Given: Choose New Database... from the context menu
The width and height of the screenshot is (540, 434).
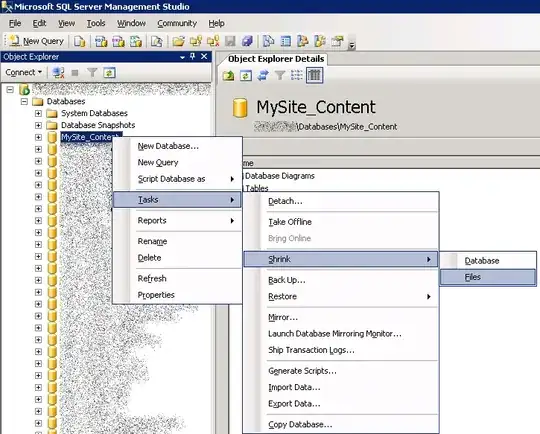Looking at the screenshot, I should tap(177, 146).
